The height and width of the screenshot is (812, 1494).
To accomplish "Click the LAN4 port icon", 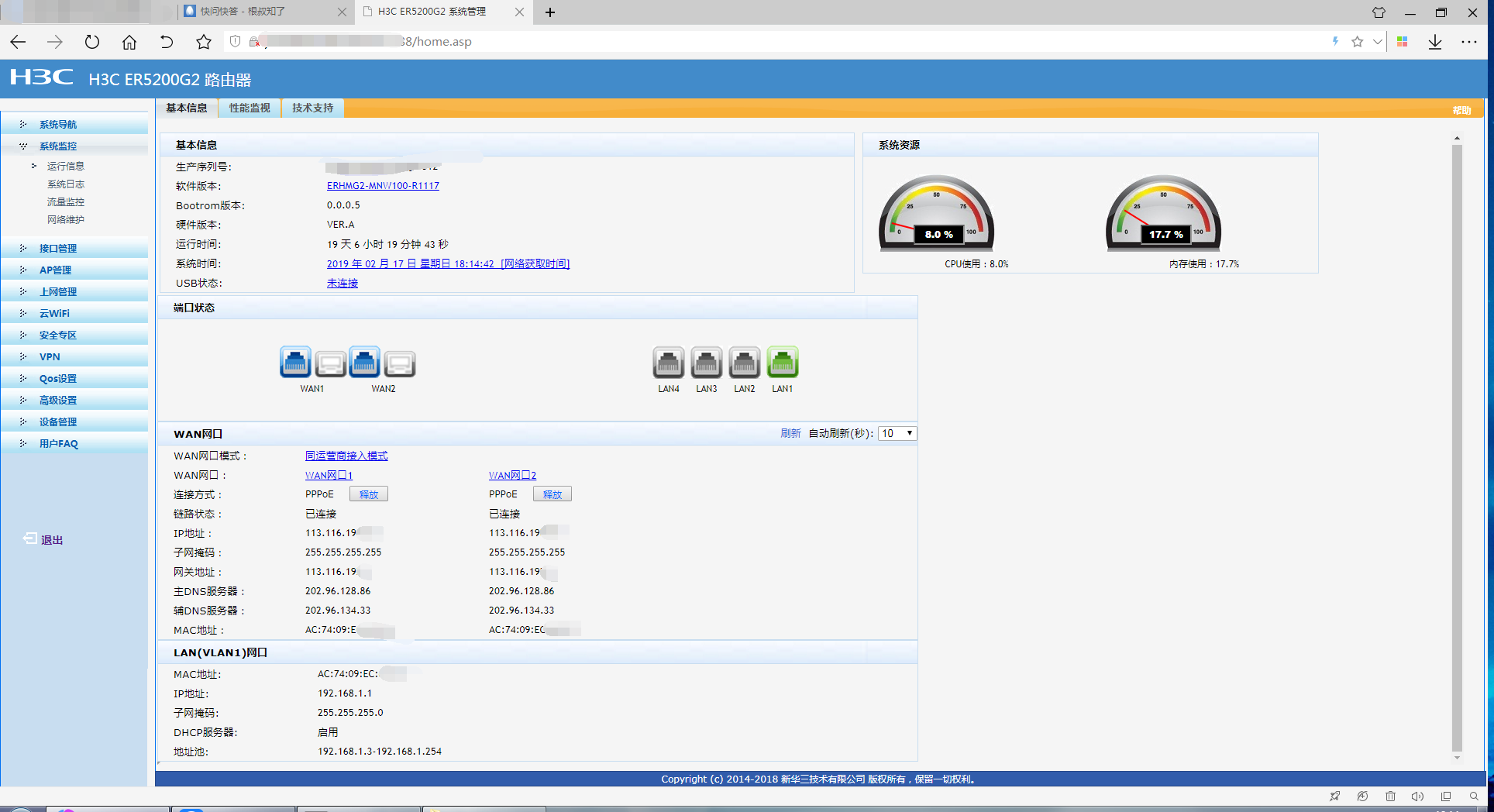I will coord(669,362).
